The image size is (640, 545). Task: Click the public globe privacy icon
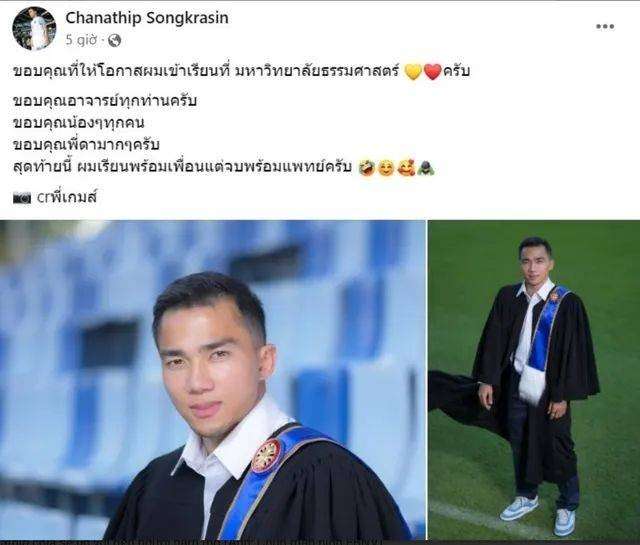(114, 40)
